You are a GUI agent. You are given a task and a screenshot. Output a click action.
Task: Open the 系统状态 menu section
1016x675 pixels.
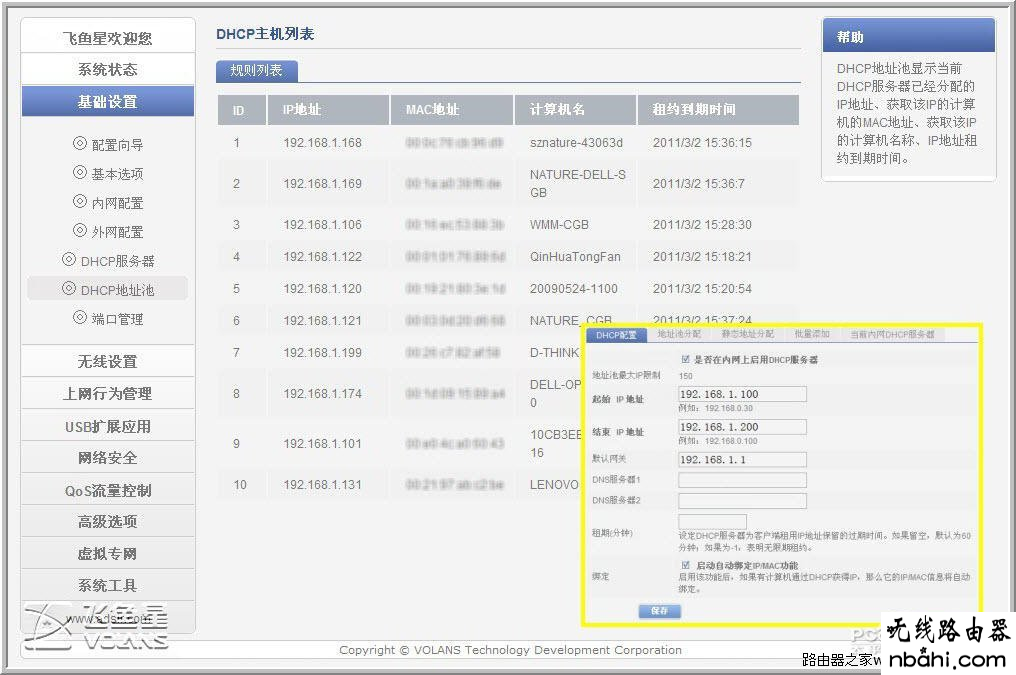point(108,69)
